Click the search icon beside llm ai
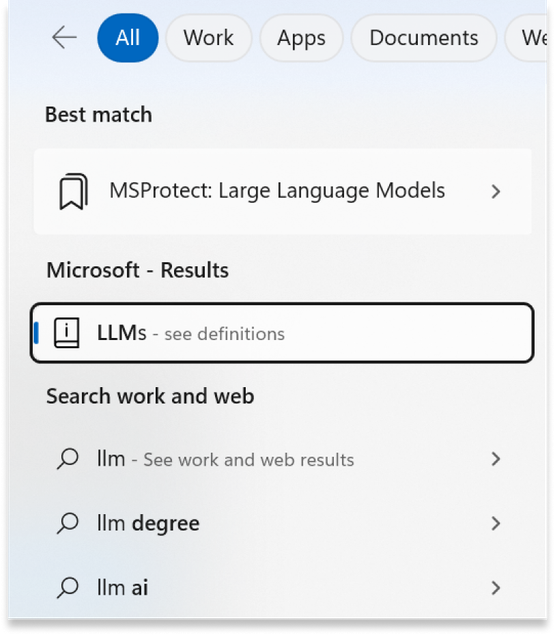 (x=68, y=588)
